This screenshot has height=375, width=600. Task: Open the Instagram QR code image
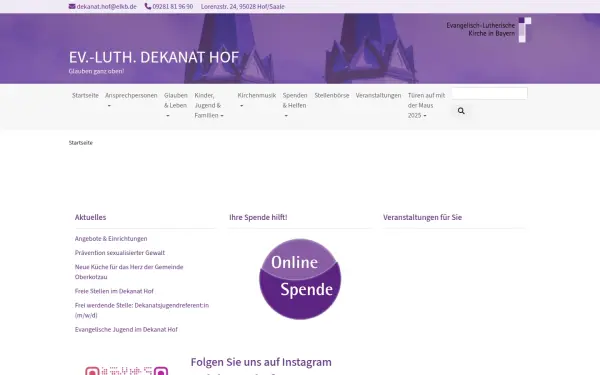(x=127, y=370)
